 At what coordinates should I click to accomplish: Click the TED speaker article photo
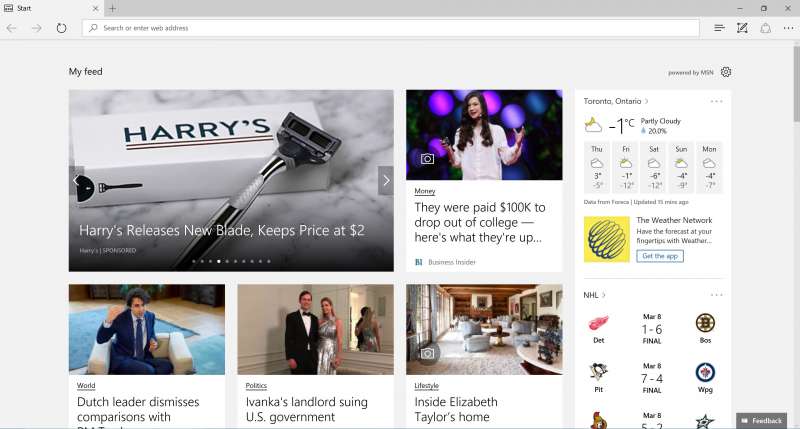point(484,135)
